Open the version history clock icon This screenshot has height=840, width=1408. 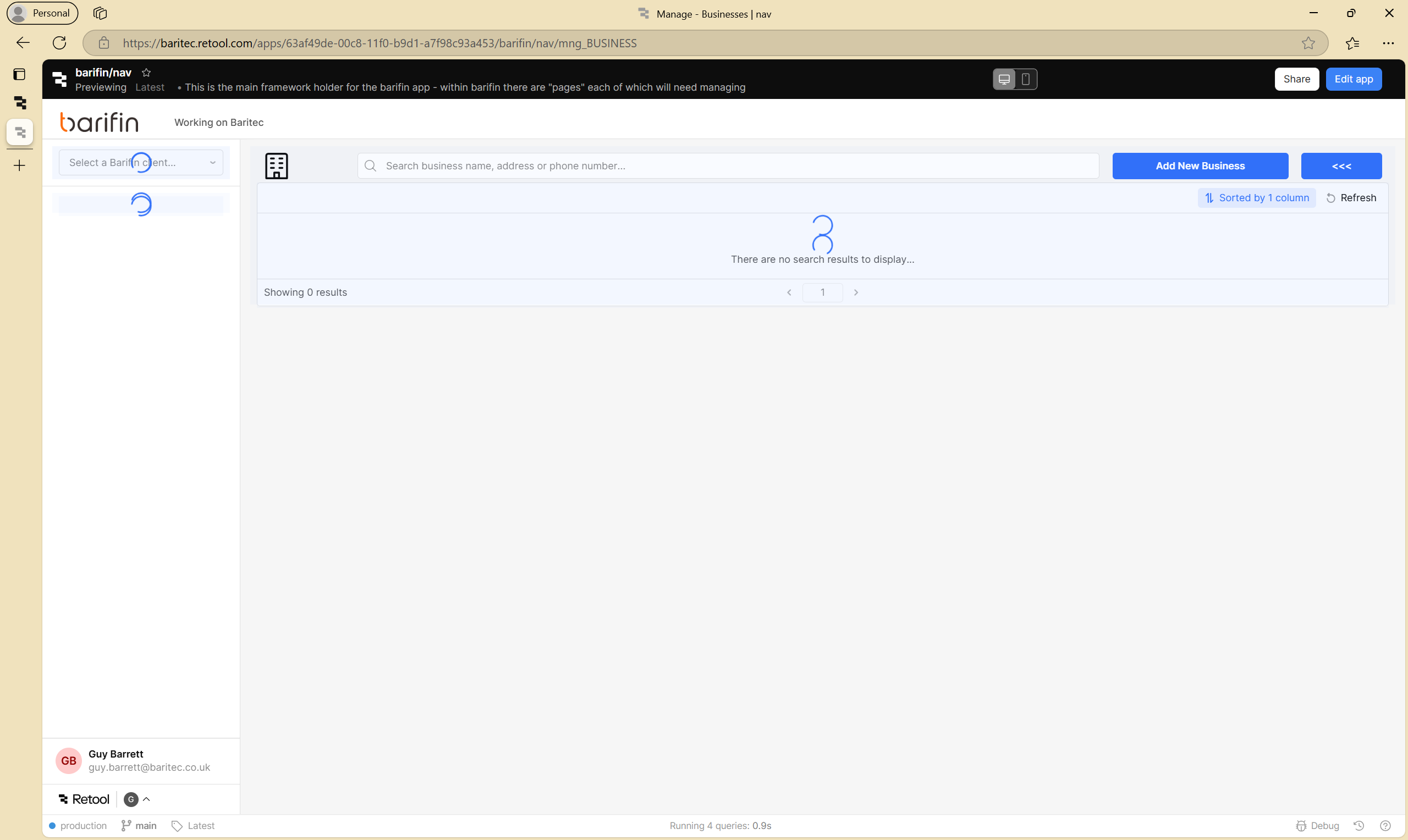pyautogui.click(x=1358, y=825)
